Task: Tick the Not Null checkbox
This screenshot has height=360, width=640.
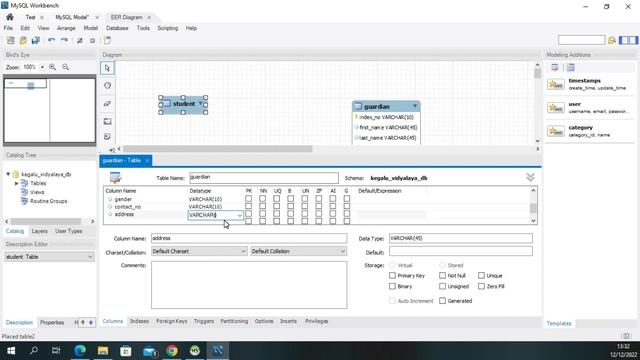Action: [x=442, y=276]
